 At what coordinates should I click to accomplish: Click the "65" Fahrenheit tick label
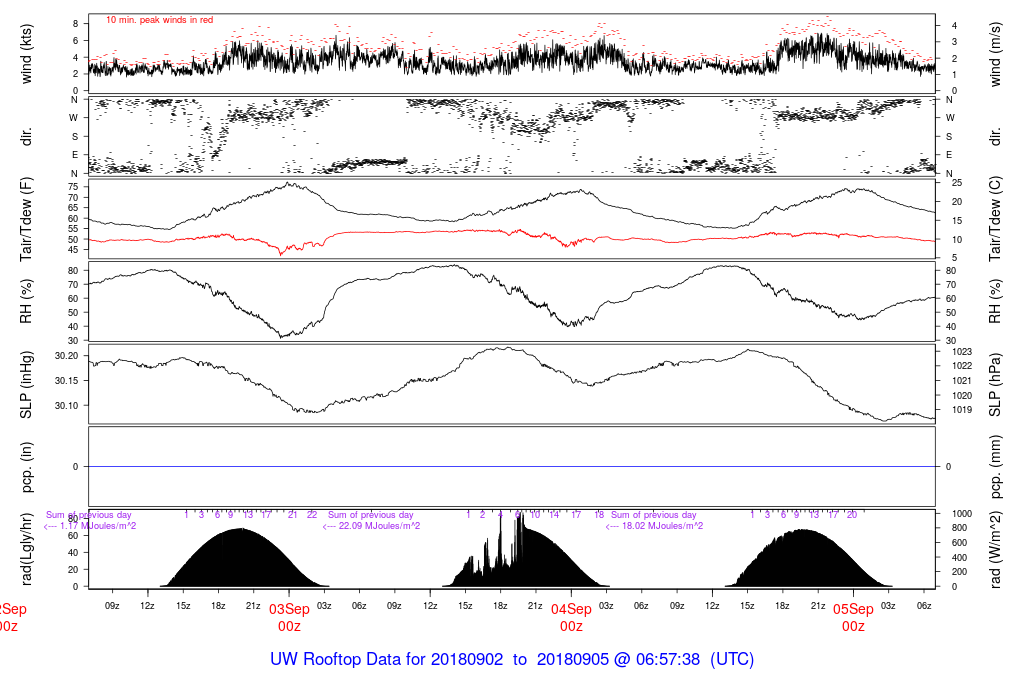coord(72,208)
